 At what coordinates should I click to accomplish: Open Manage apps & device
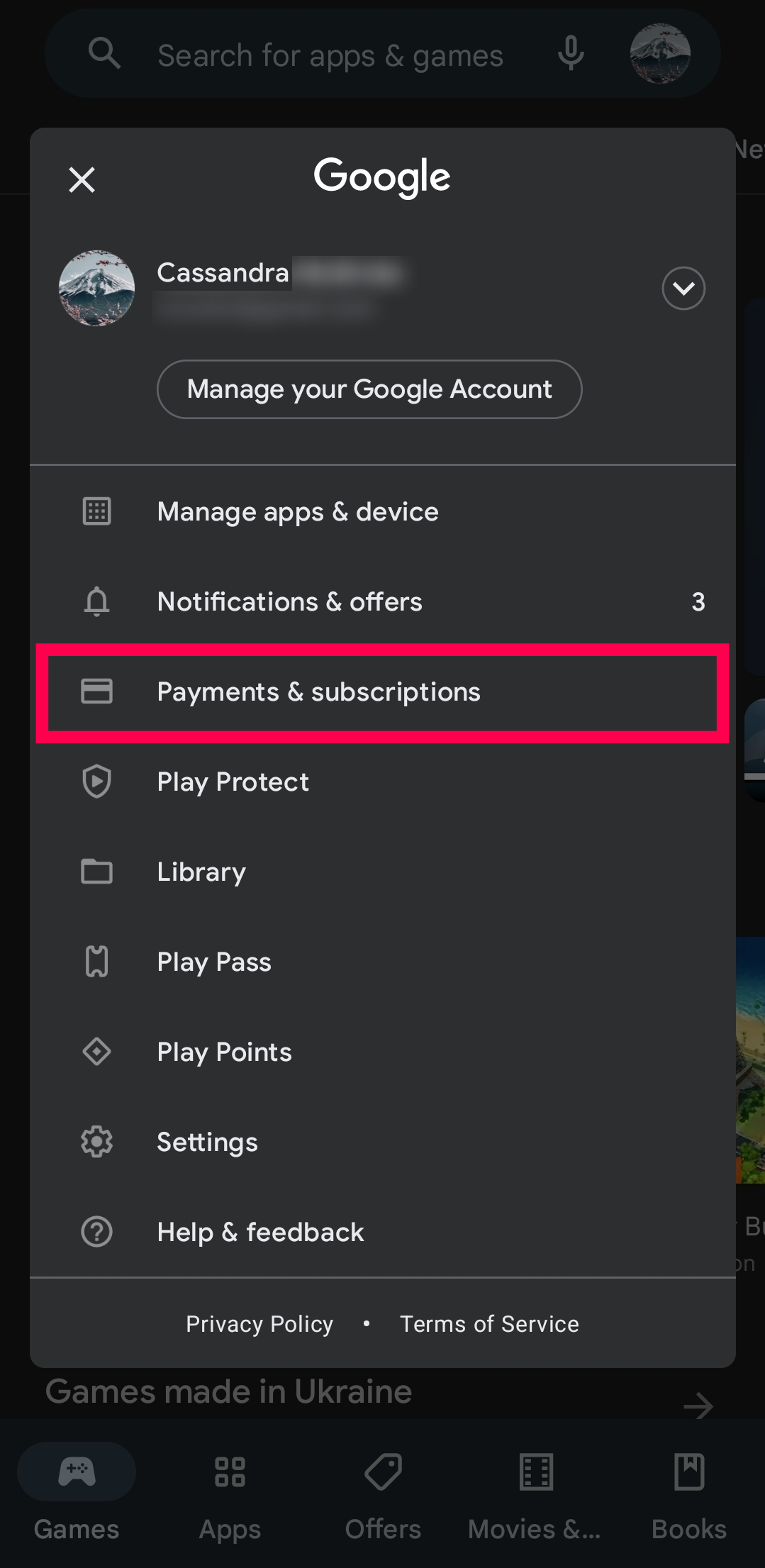pos(298,511)
